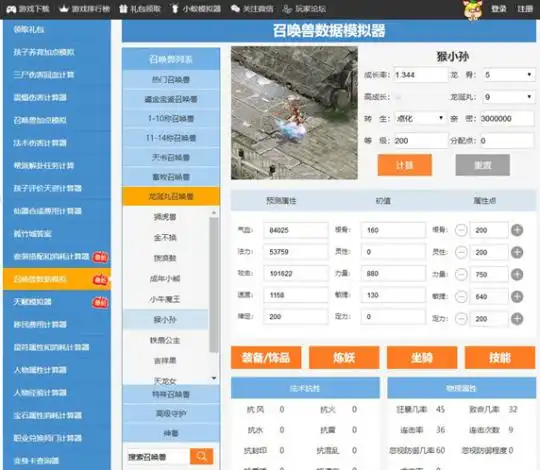Decrease 灵性 attribute points with minus icon
The image size is (540, 470).
point(461,252)
